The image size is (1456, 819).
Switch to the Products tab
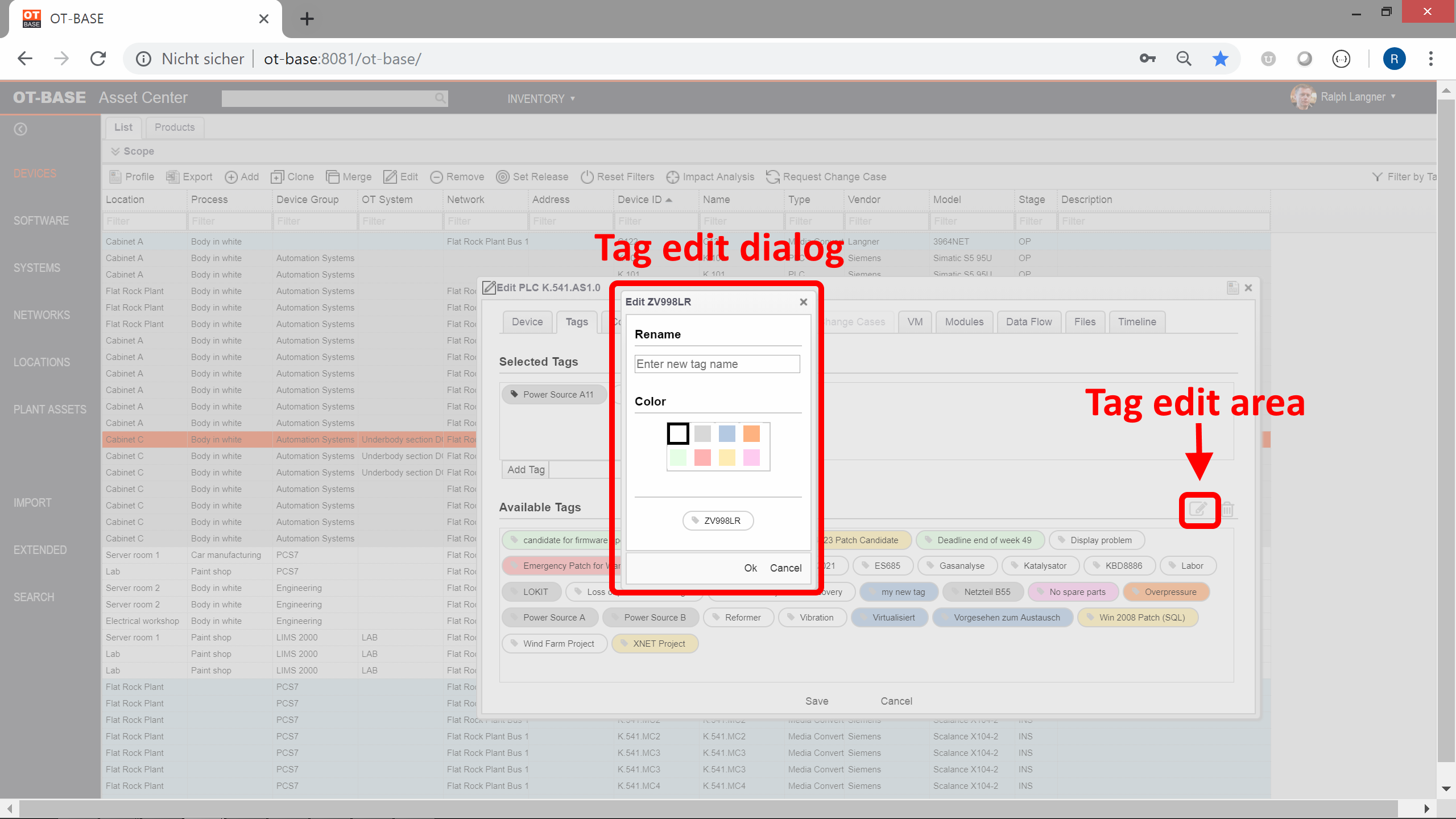pos(175,127)
